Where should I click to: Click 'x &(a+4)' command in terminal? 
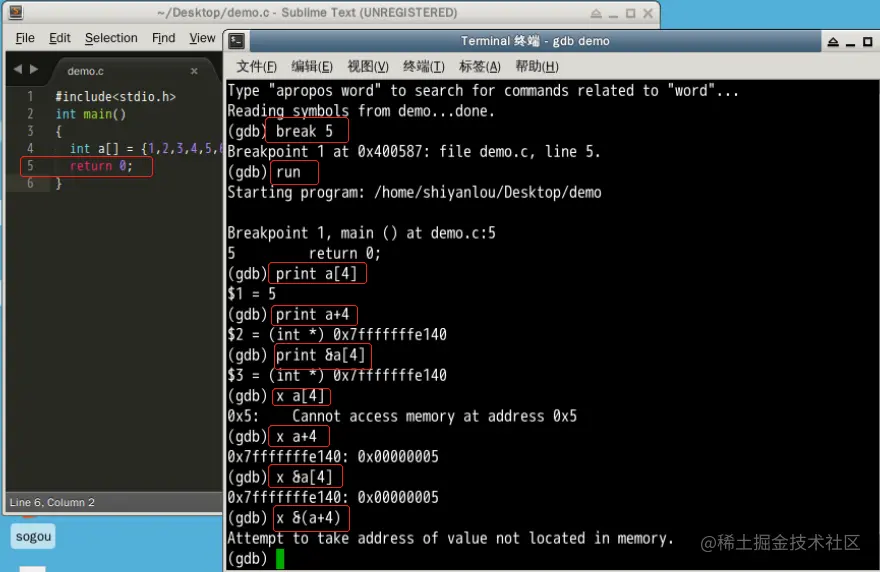[308, 518]
